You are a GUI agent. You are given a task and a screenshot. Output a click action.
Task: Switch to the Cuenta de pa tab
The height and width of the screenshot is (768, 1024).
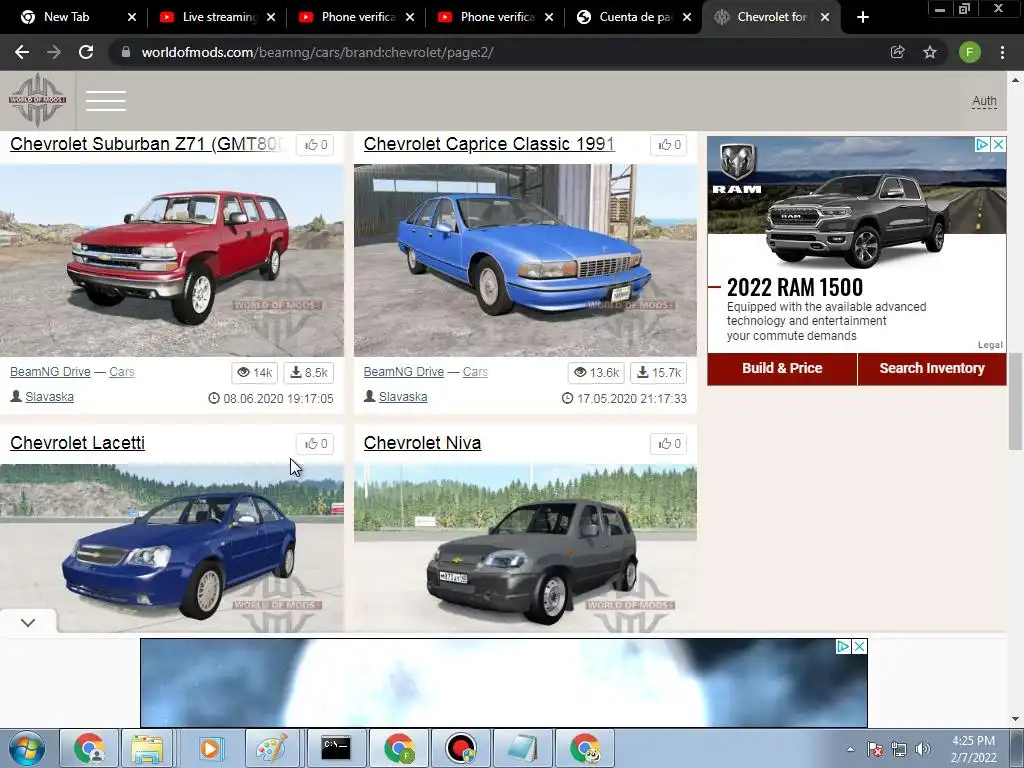pyautogui.click(x=634, y=17)
